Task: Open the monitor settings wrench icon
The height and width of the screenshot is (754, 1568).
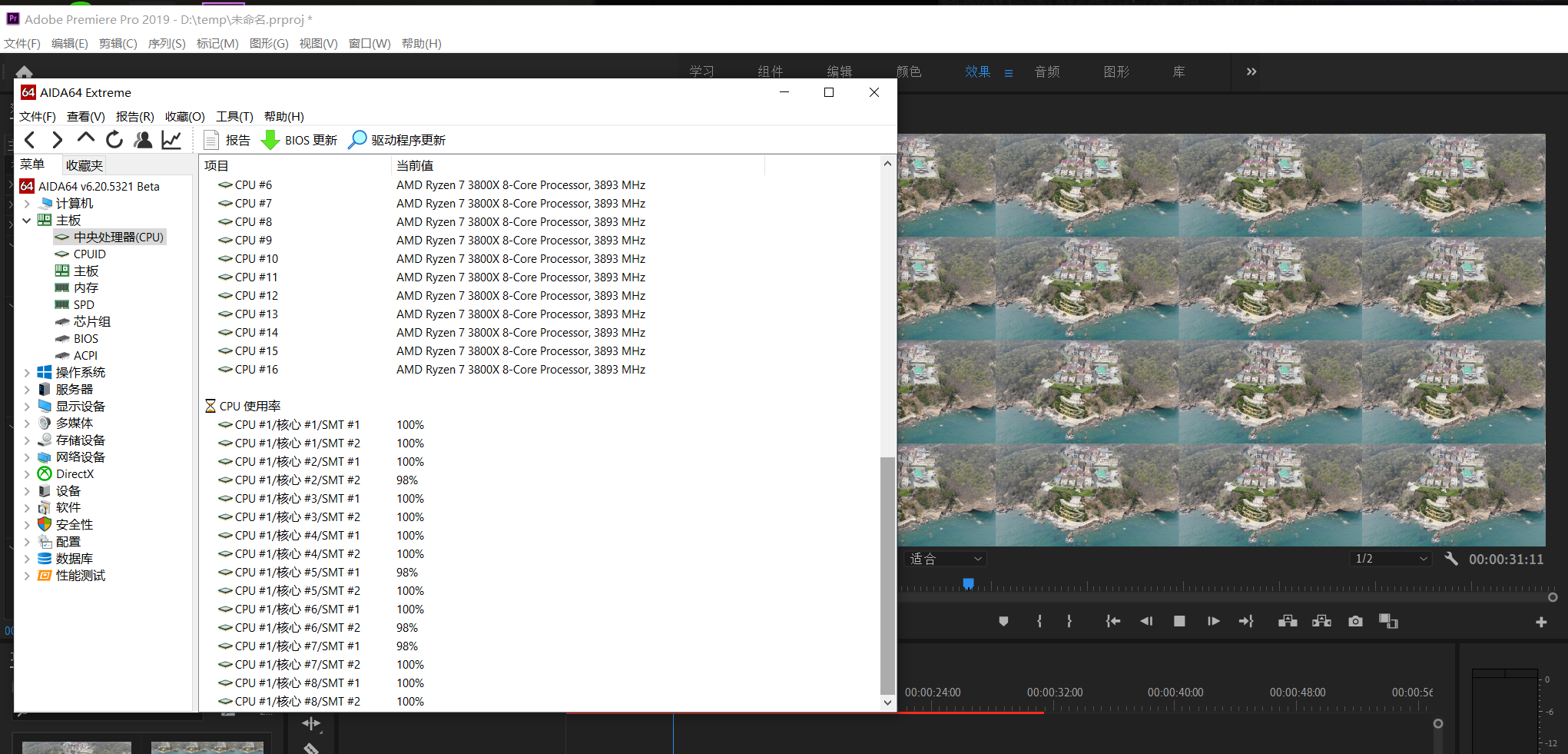Action: coord(1451,559)
